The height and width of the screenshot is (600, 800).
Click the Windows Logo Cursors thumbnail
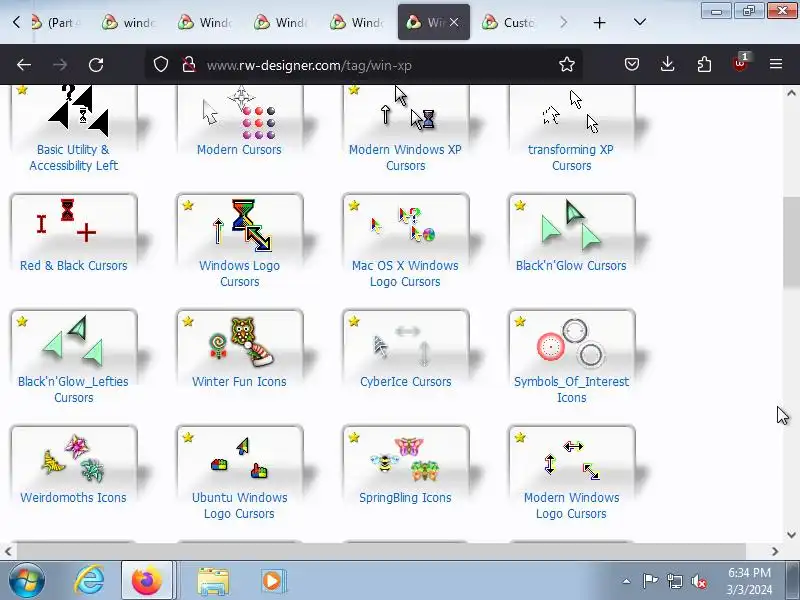pos(240,224)
